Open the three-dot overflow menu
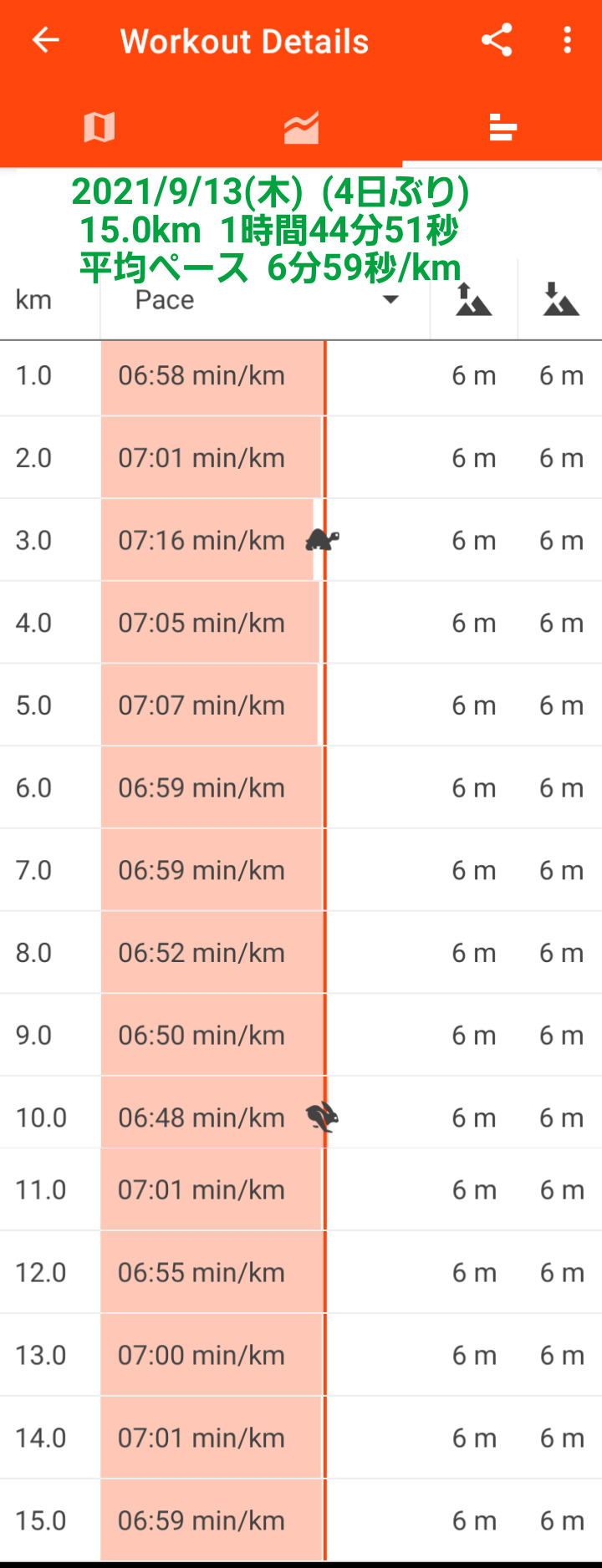Screen dimensions: 602x1568 click(568, 40)
